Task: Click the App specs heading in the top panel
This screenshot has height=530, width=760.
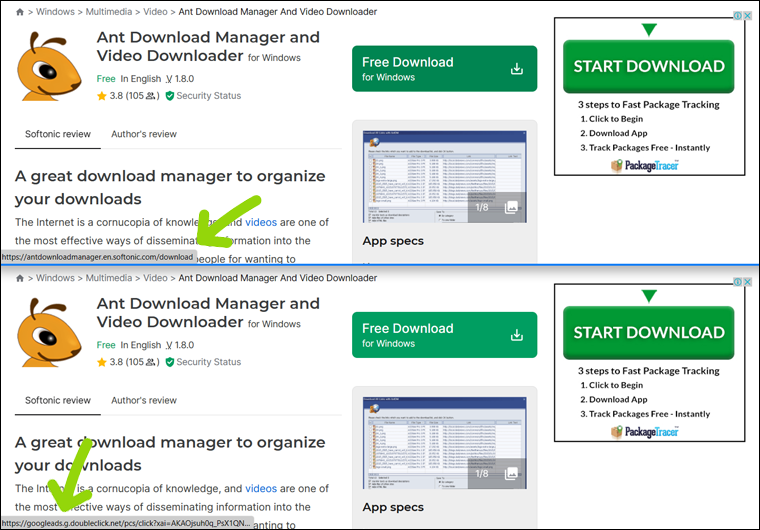Action: 393,241
